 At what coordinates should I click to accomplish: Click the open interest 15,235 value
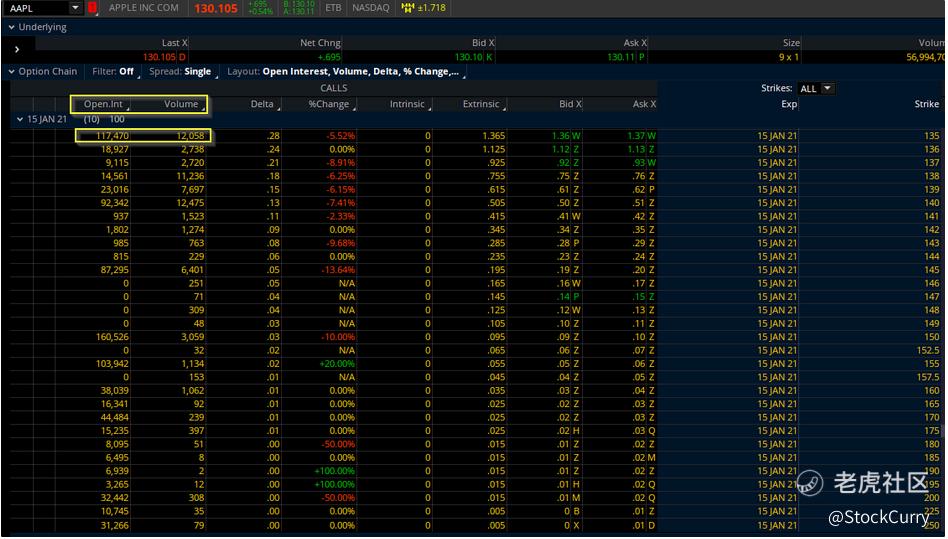(114, 431)
